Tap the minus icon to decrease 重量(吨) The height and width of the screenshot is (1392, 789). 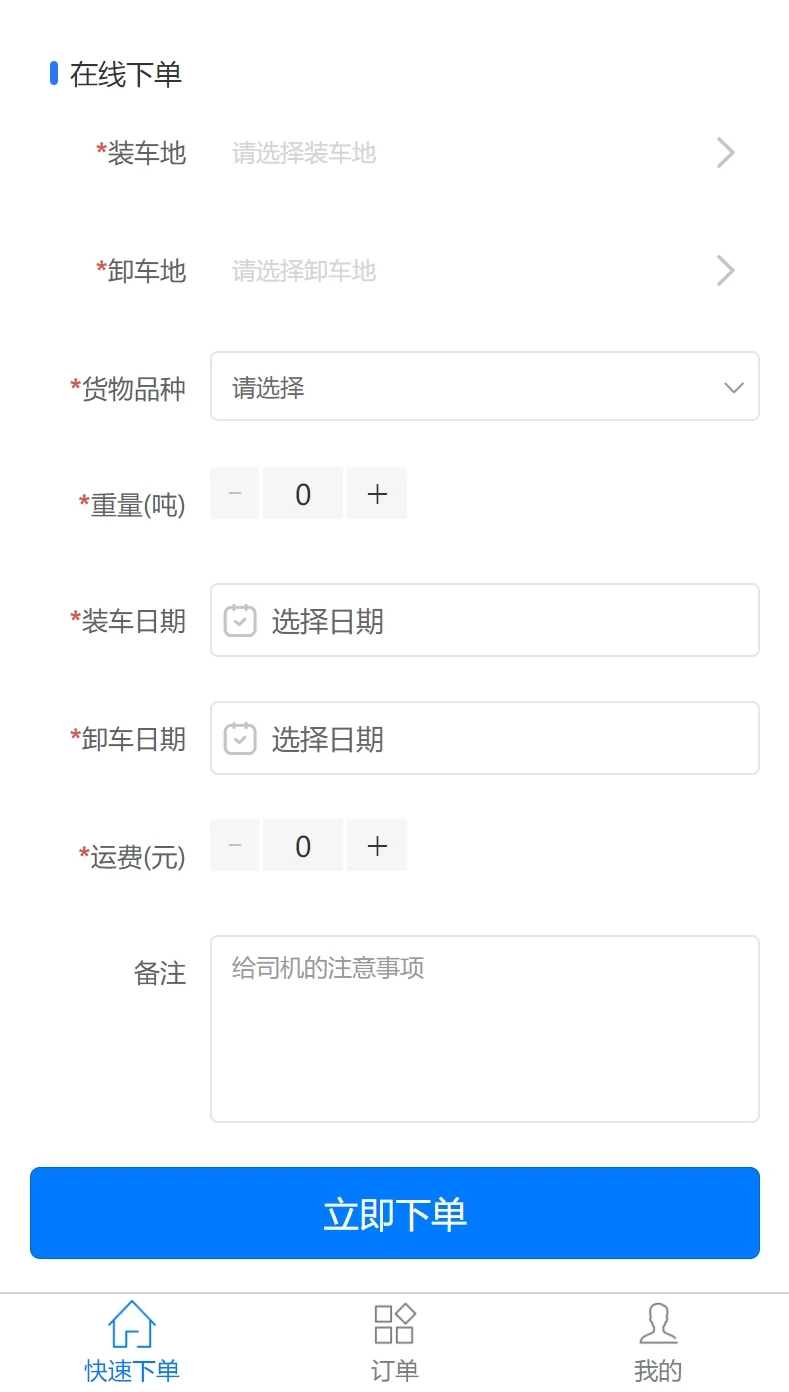click(x=234, y=493)
